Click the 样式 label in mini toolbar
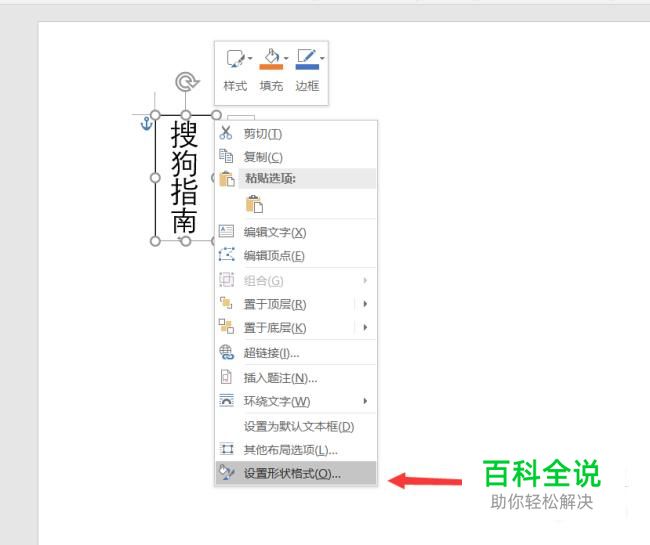Screen dimensions: 650x545 point(235,86)
